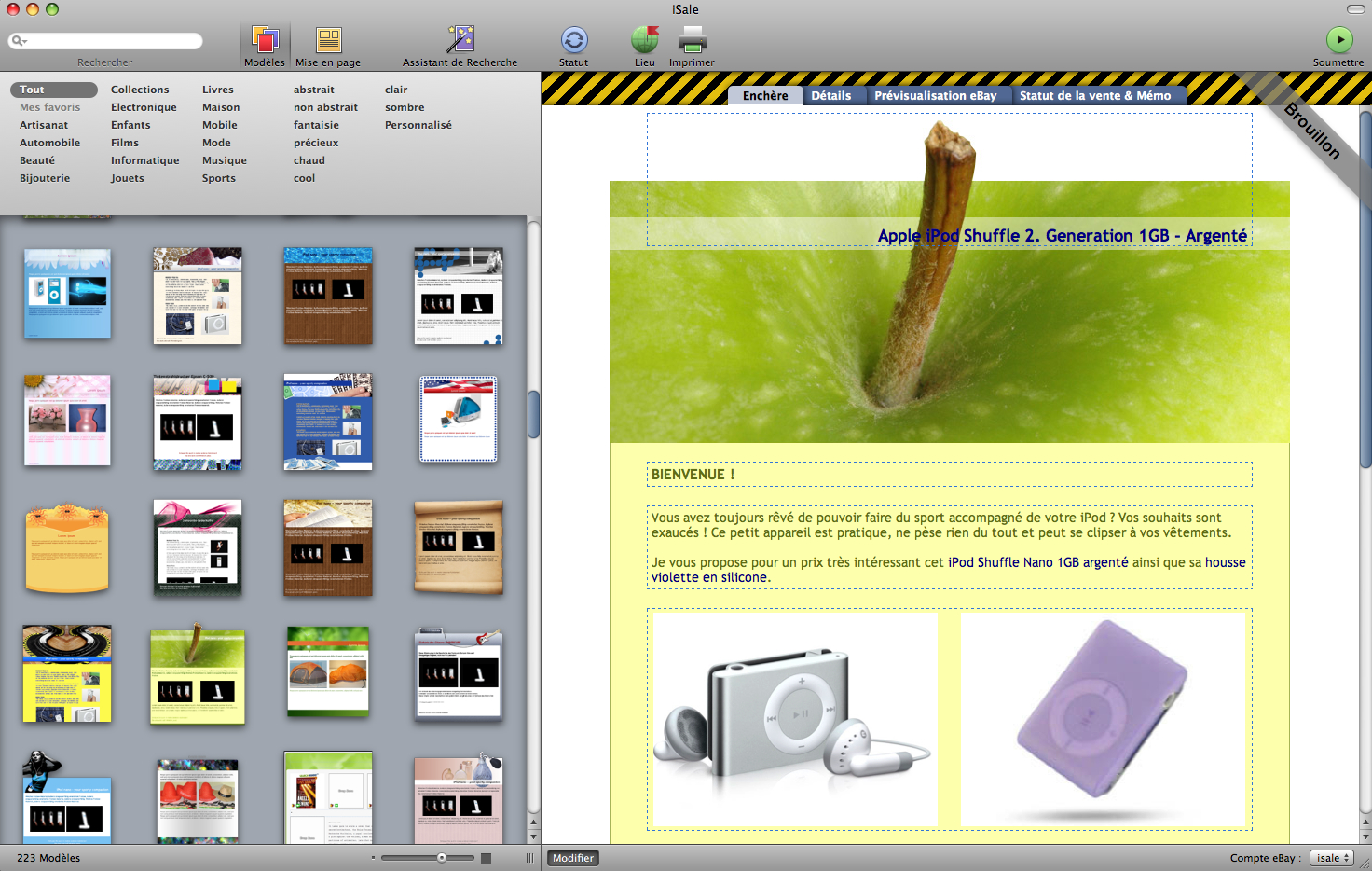Screen dimensions: 1372x871
Task: Adjust the thumbnail size slider knob
Action: tap(442, 858)
